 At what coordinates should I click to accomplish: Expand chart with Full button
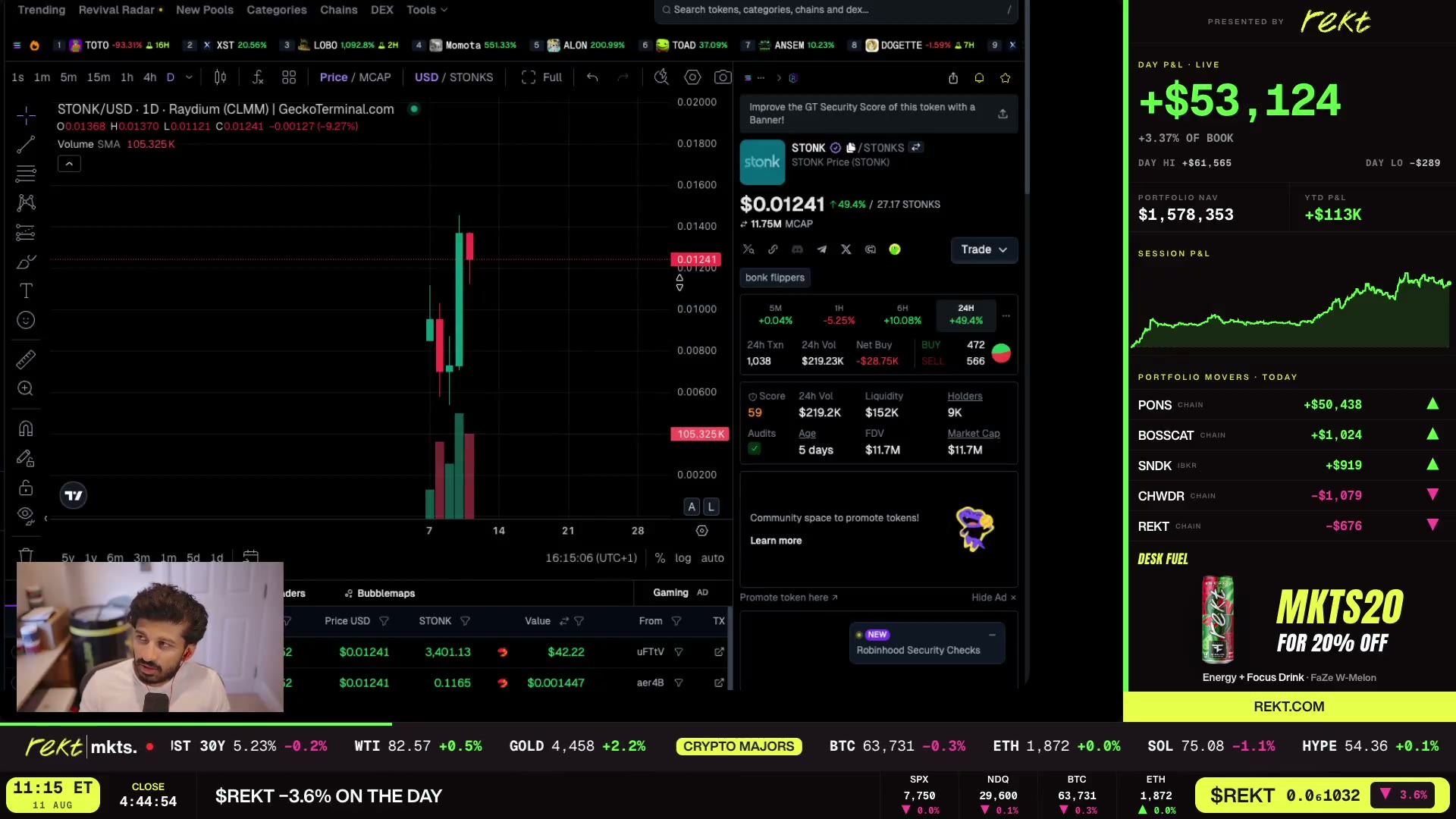coord(542,77)
